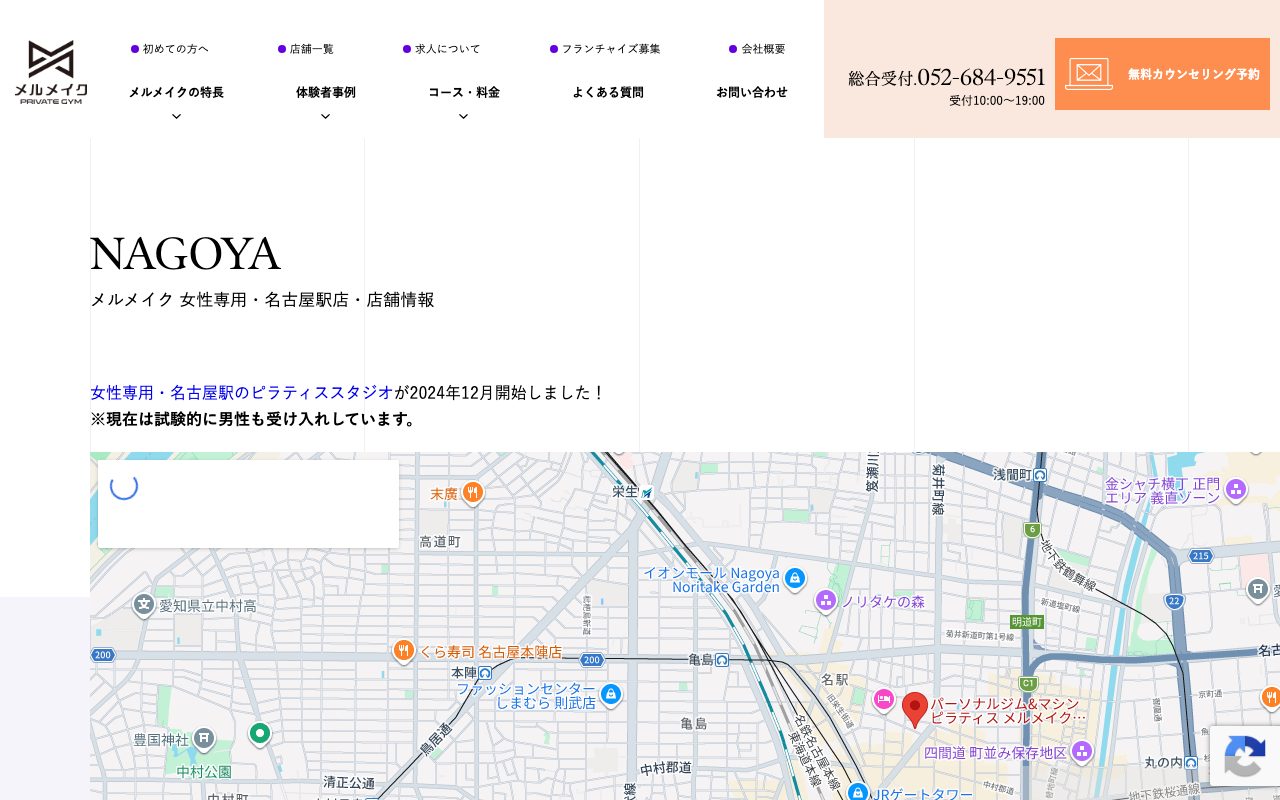Click the JRゲートタワー shopping marker

(x=857, y=792)
